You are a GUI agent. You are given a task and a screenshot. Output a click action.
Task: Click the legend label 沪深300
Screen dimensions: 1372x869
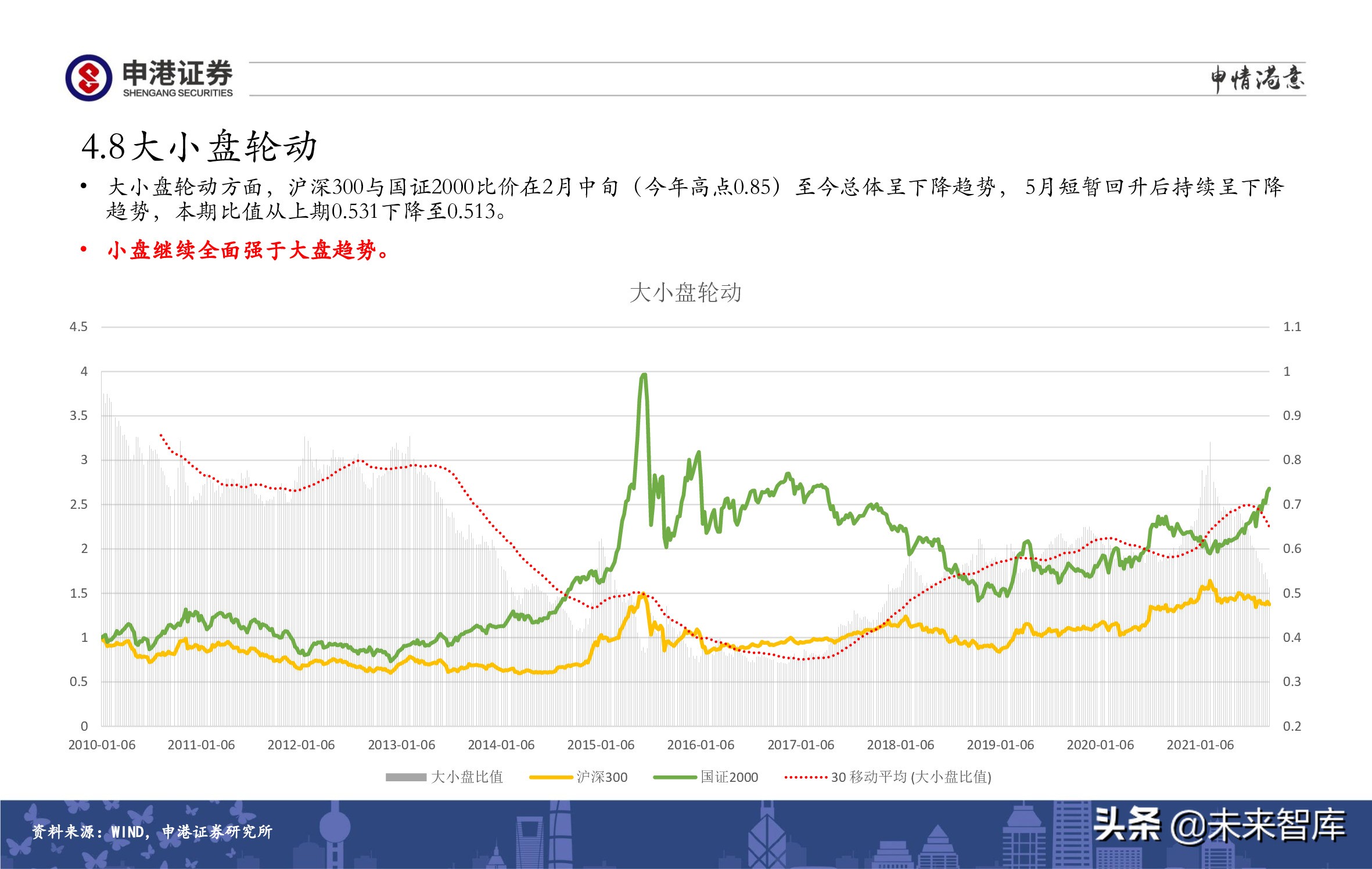click(602, 777)
